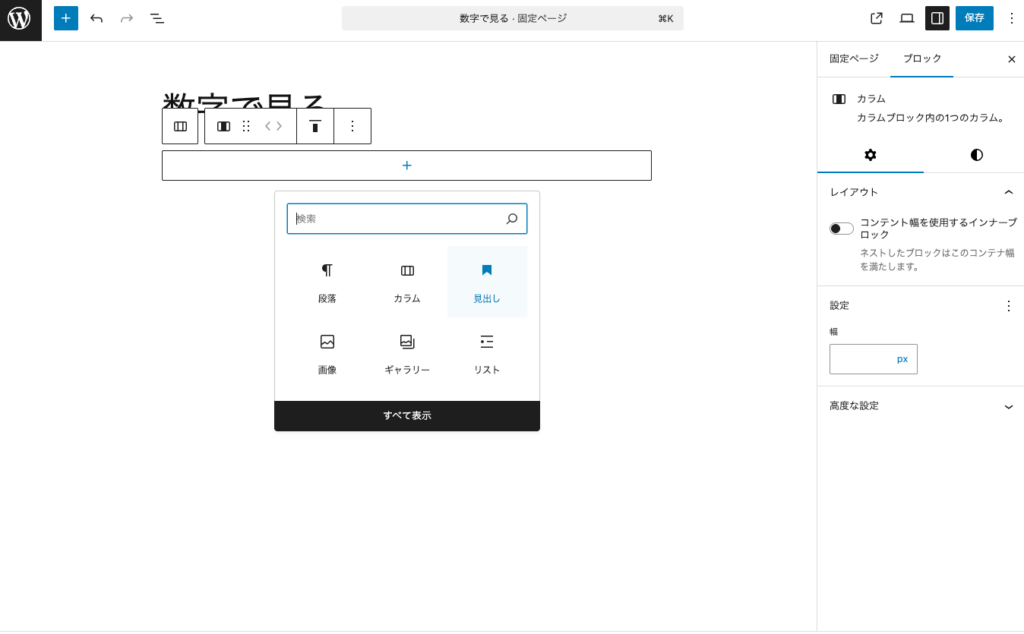Open the document overview list view
Image resolution: width=1024 pixels, height=634 pixels.
(x=157, y=18)
